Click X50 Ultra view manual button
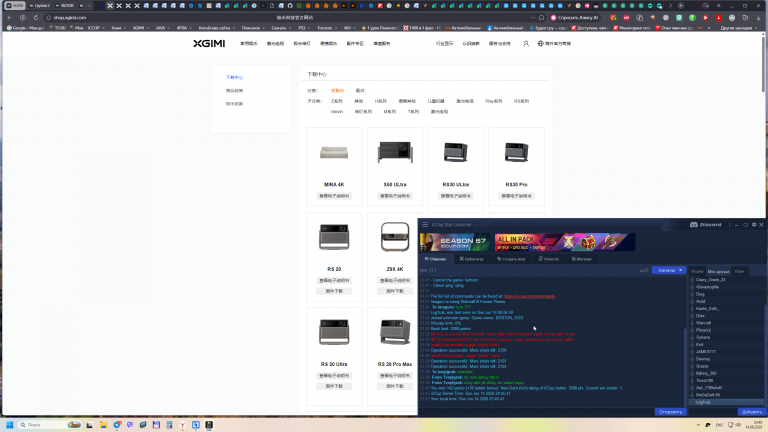Screen dimensions: 768x432 [395, 196]
